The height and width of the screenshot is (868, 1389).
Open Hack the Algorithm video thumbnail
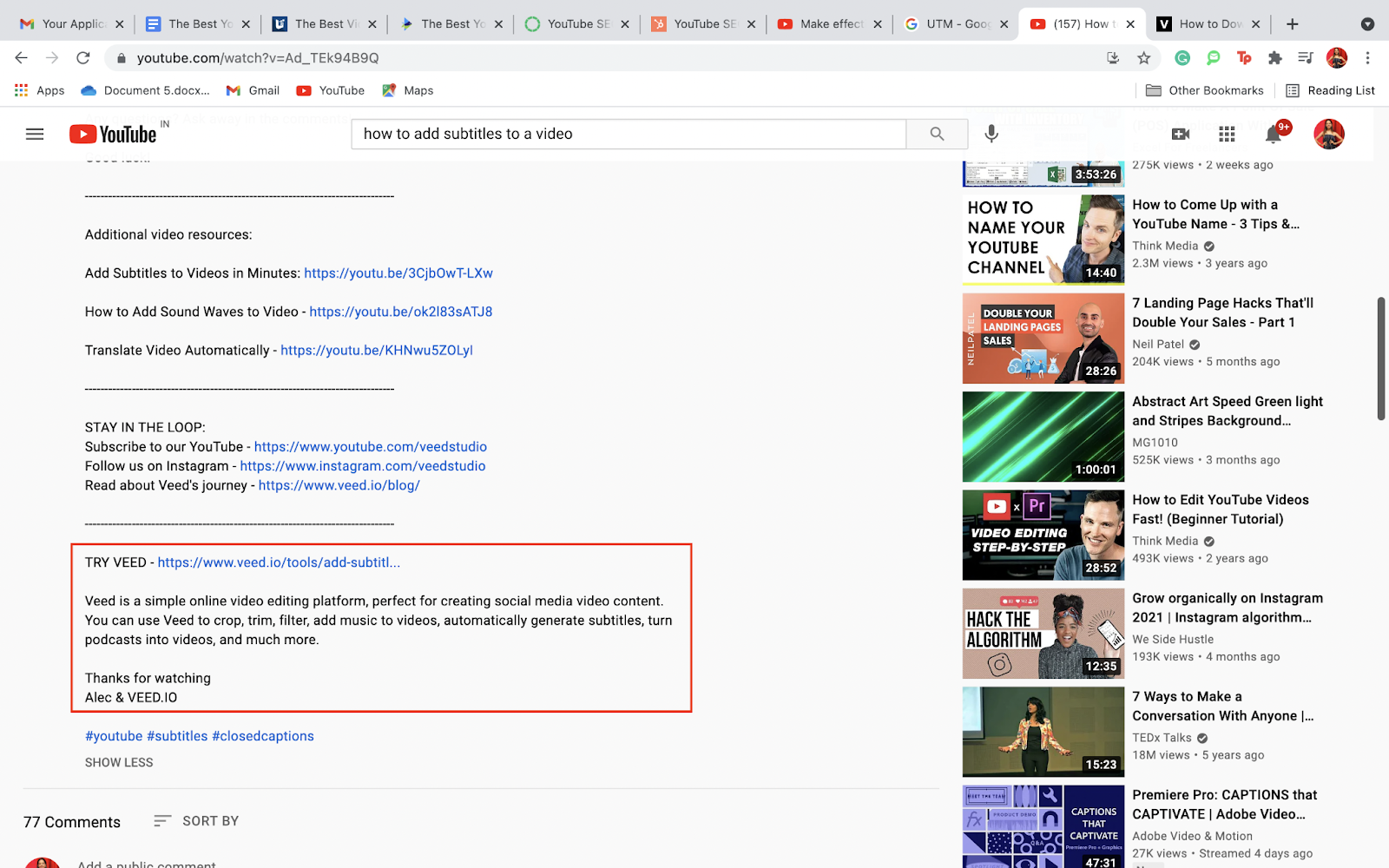click(x=1043, y=634)
